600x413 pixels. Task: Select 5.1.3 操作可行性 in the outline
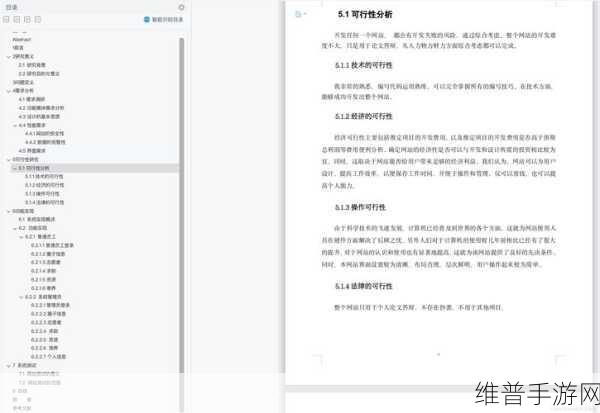tap(42, 194)
